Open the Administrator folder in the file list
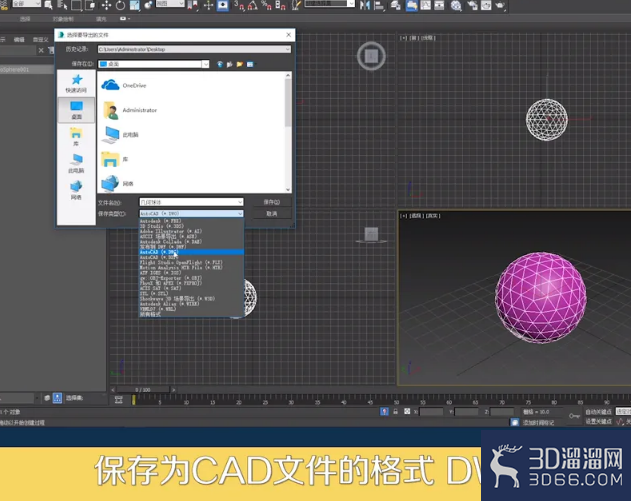This screenshot has width=631, height=501. click(130, 110)
